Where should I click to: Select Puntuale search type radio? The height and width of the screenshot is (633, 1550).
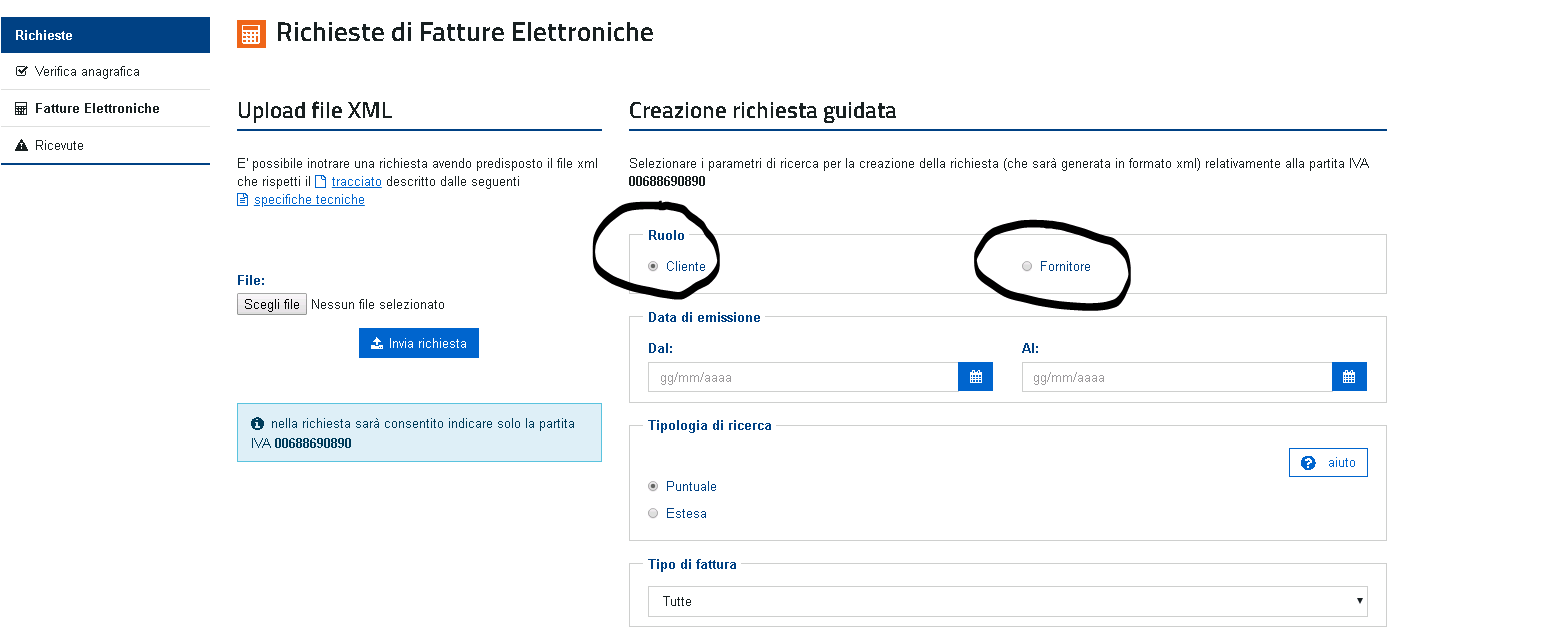(x=653, y=487)
